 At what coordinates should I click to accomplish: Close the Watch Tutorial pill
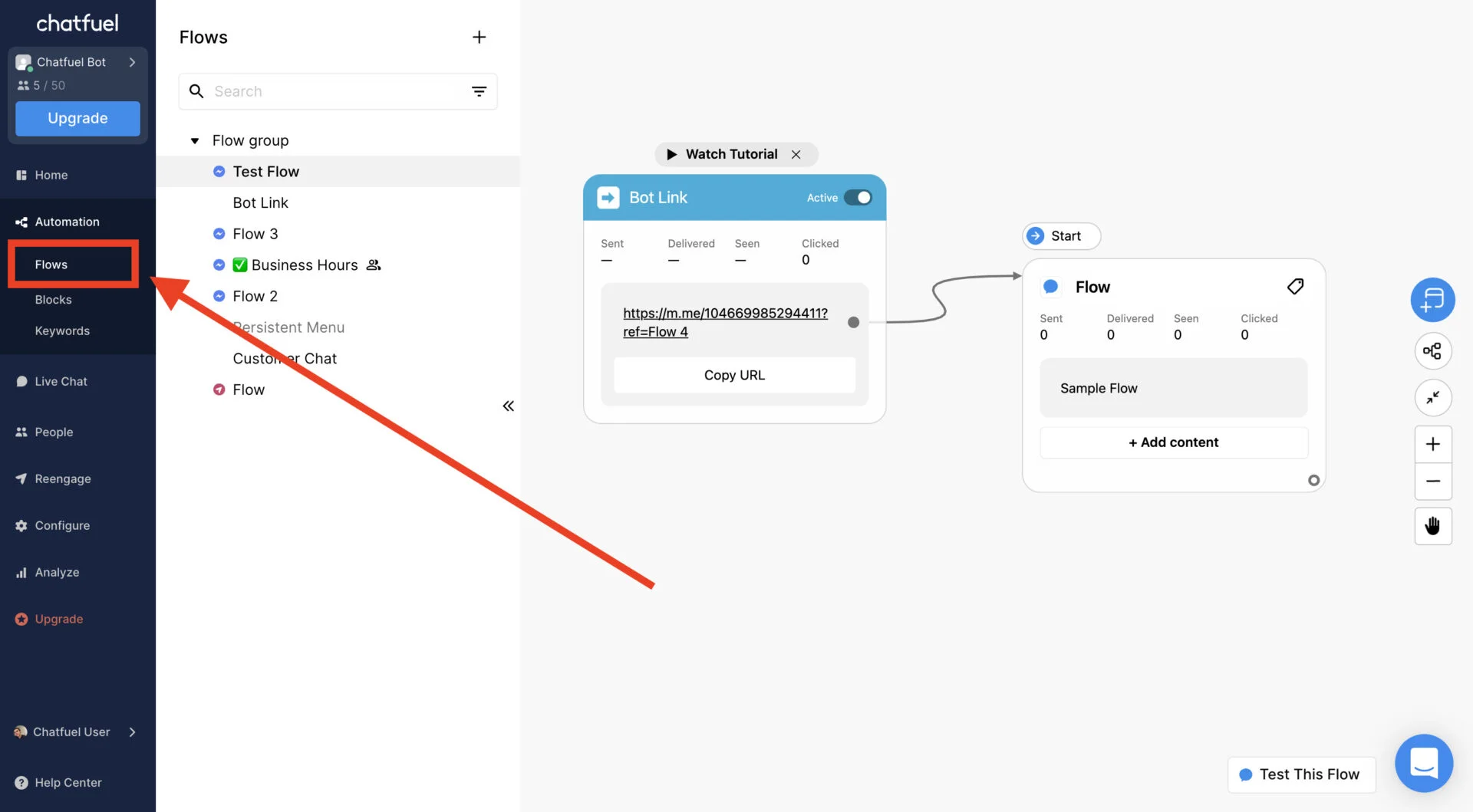pyautogui.click(x=796, y=154)
